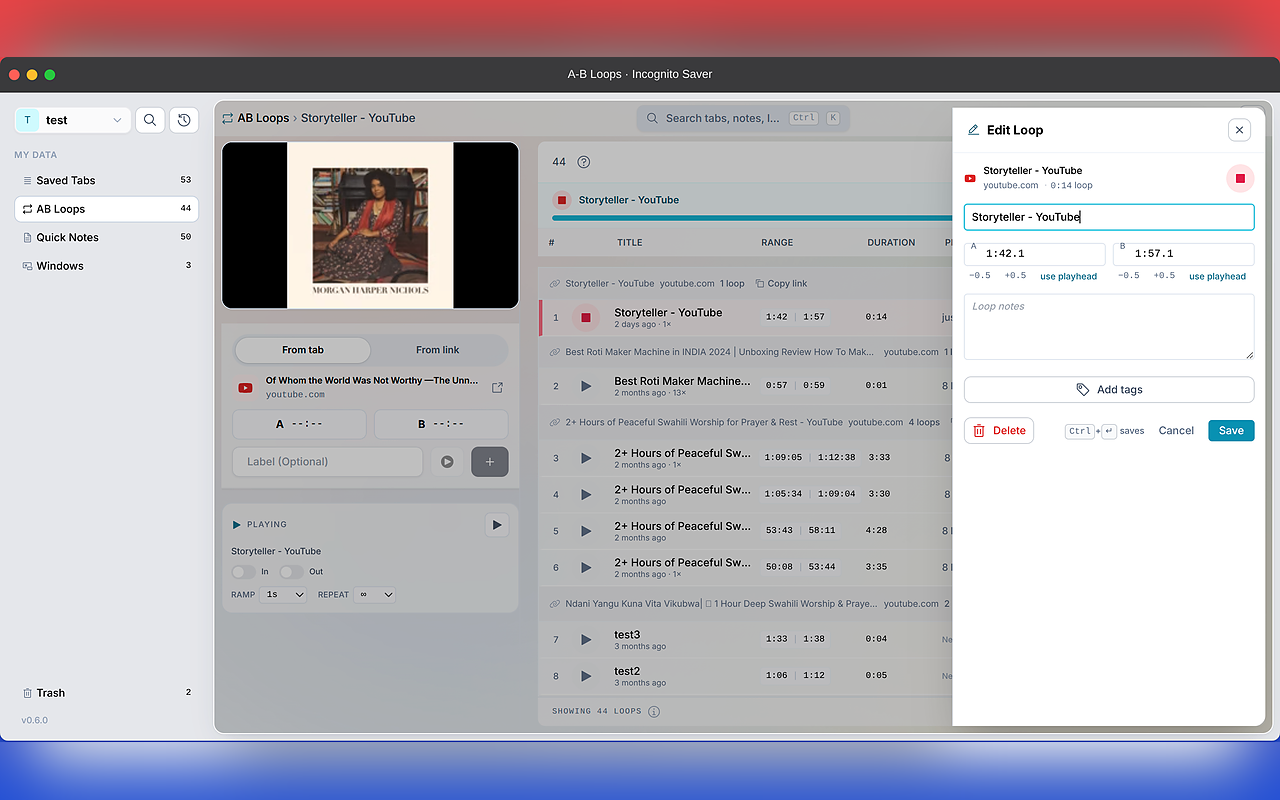Open Saved Tabs in the sidebar

(106, 180)
